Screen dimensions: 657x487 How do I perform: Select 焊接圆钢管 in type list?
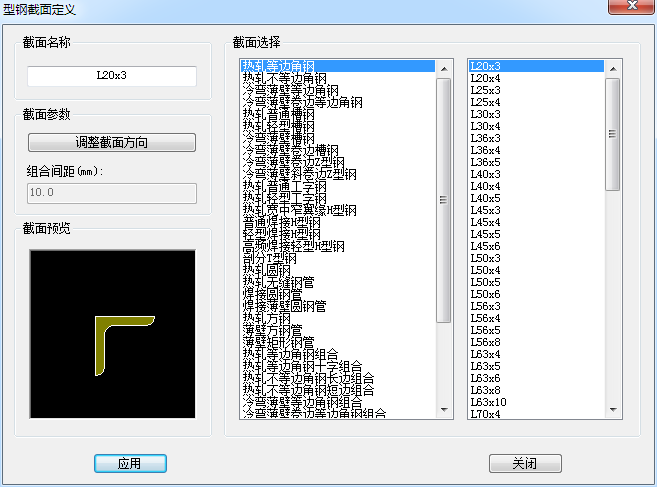point(338,295)
